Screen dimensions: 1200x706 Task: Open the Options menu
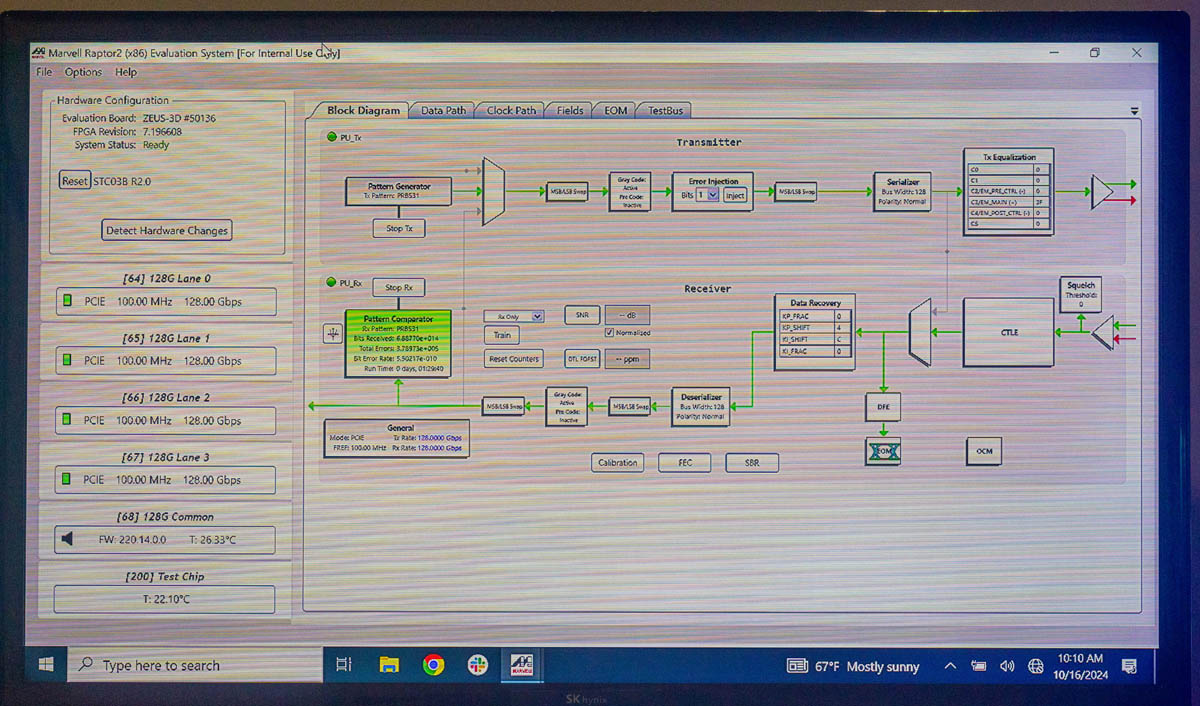(x=83, y=72)
